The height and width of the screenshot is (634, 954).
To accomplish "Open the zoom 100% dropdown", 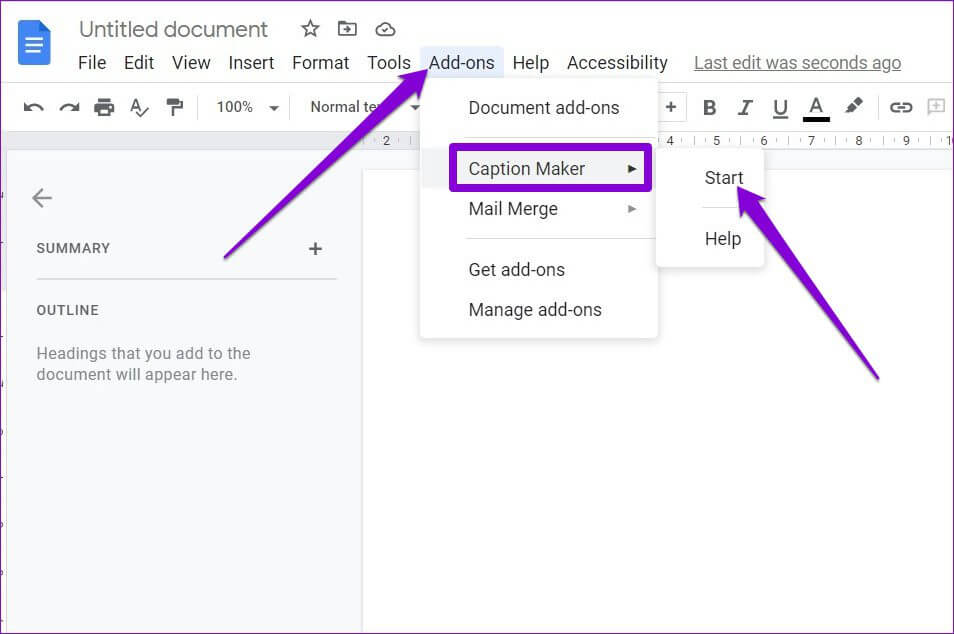I will [x=248, y=107].
